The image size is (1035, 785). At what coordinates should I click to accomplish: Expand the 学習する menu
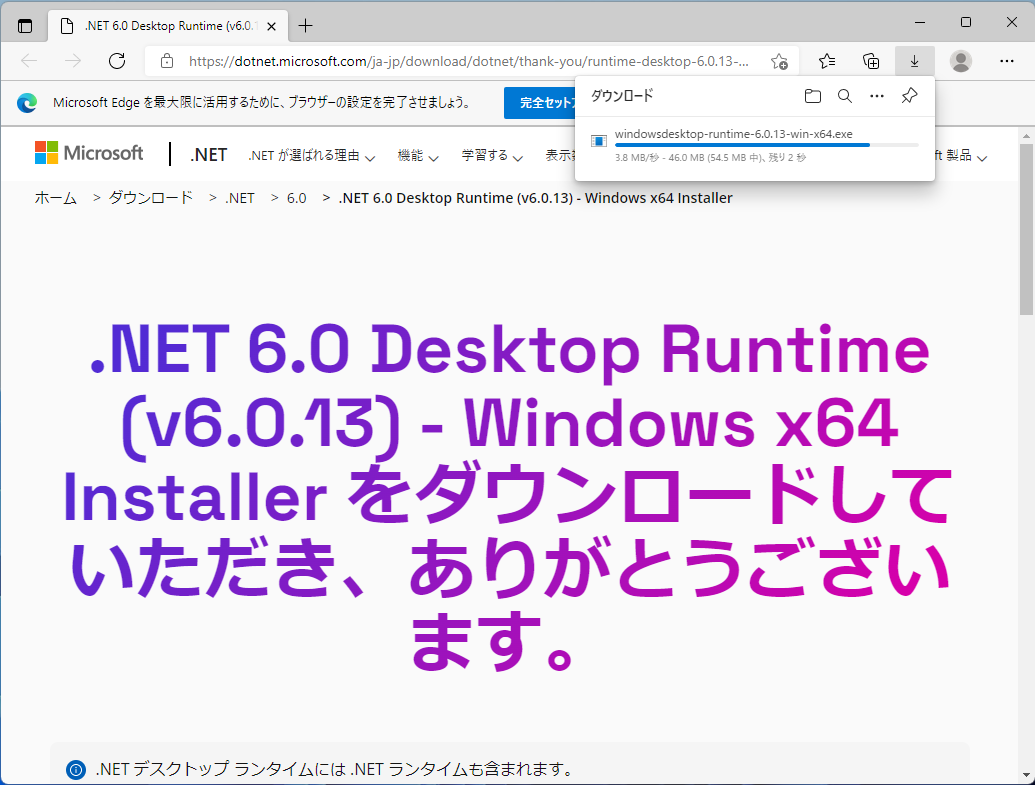click(x=492, y=156)
